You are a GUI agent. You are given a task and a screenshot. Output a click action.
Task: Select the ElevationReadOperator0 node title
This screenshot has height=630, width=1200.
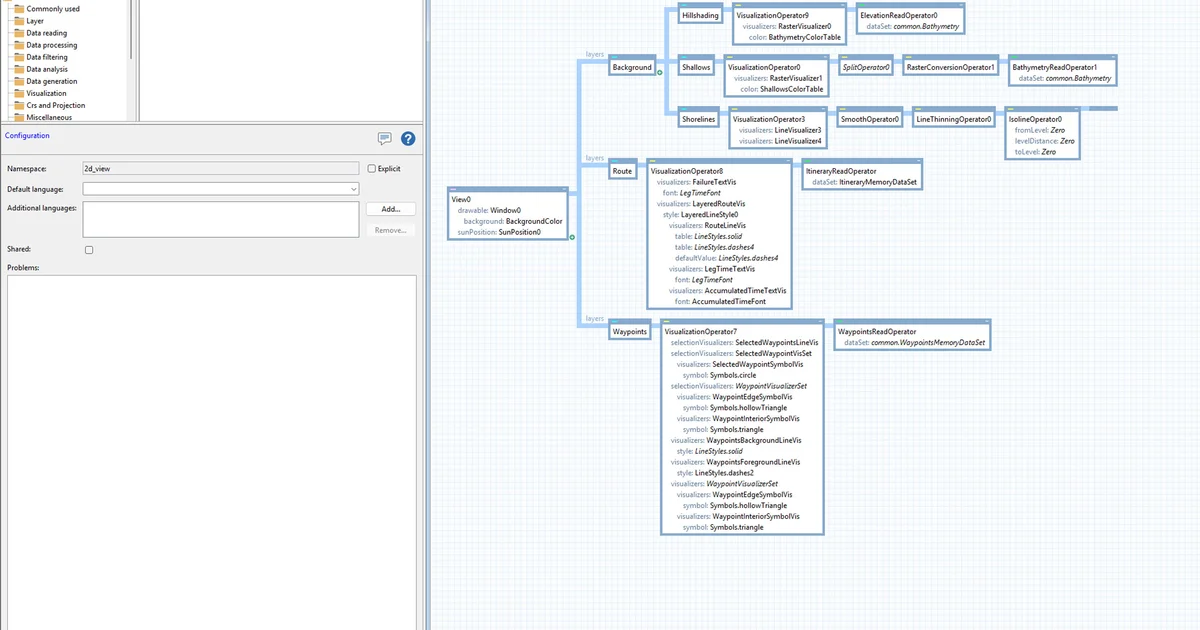(x=900, y=16)
